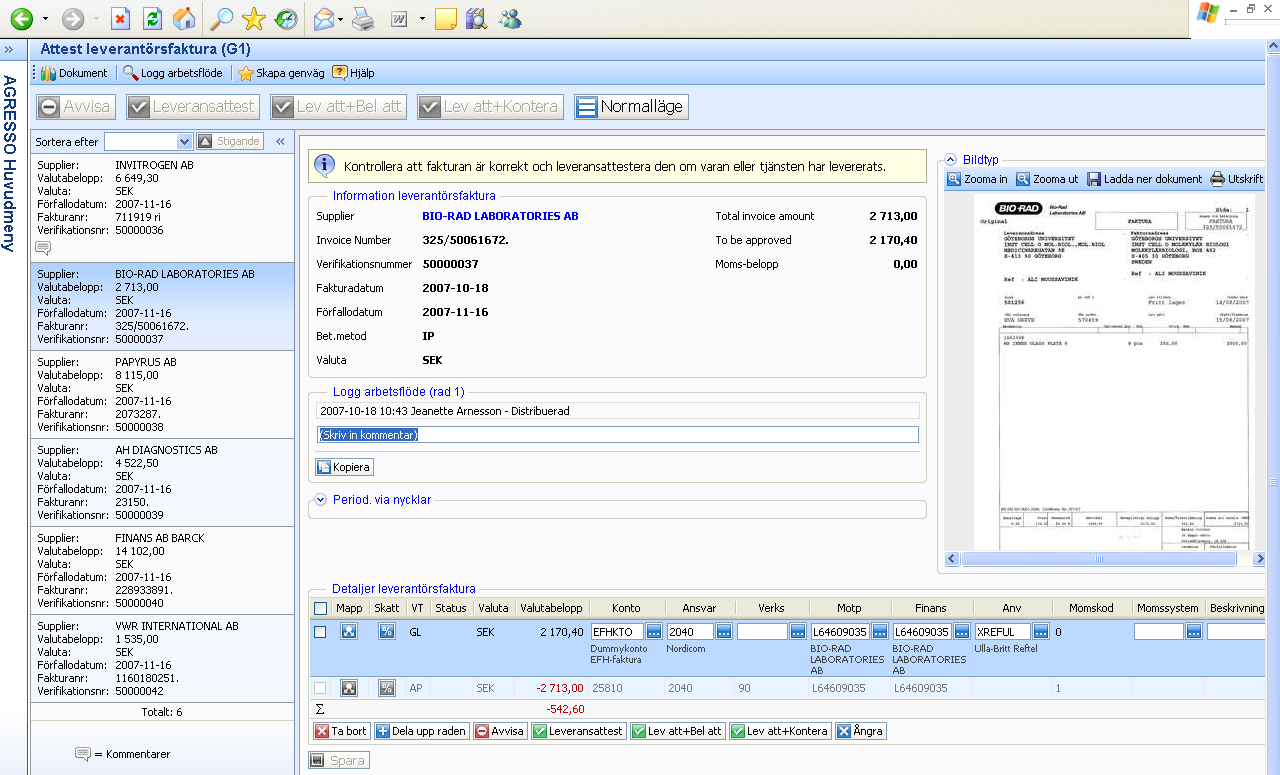Edit with Word icon in toolbar
Screen dimensions: 1280x775
click(399, 18)
